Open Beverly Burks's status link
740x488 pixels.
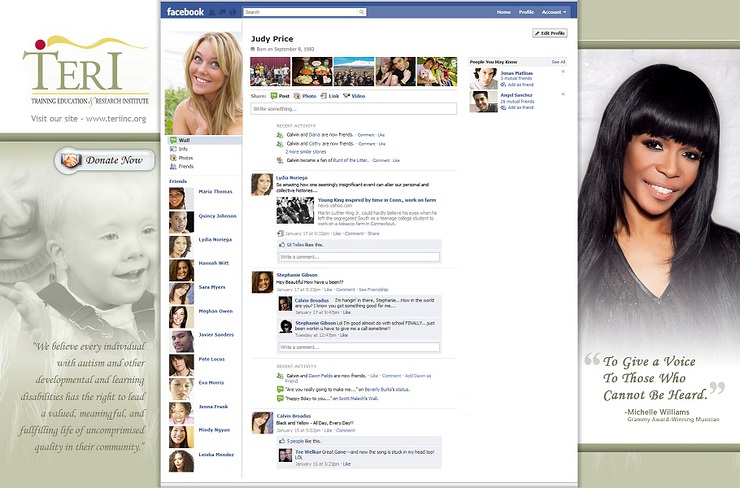[x=387, y=389]
